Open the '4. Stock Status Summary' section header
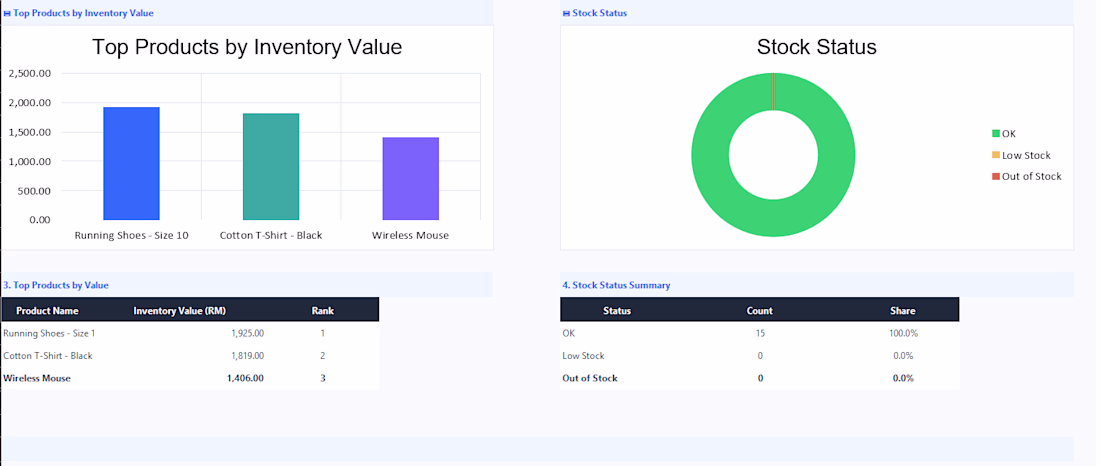Viewport: 1100px width, 466px height. pos(617,285)
